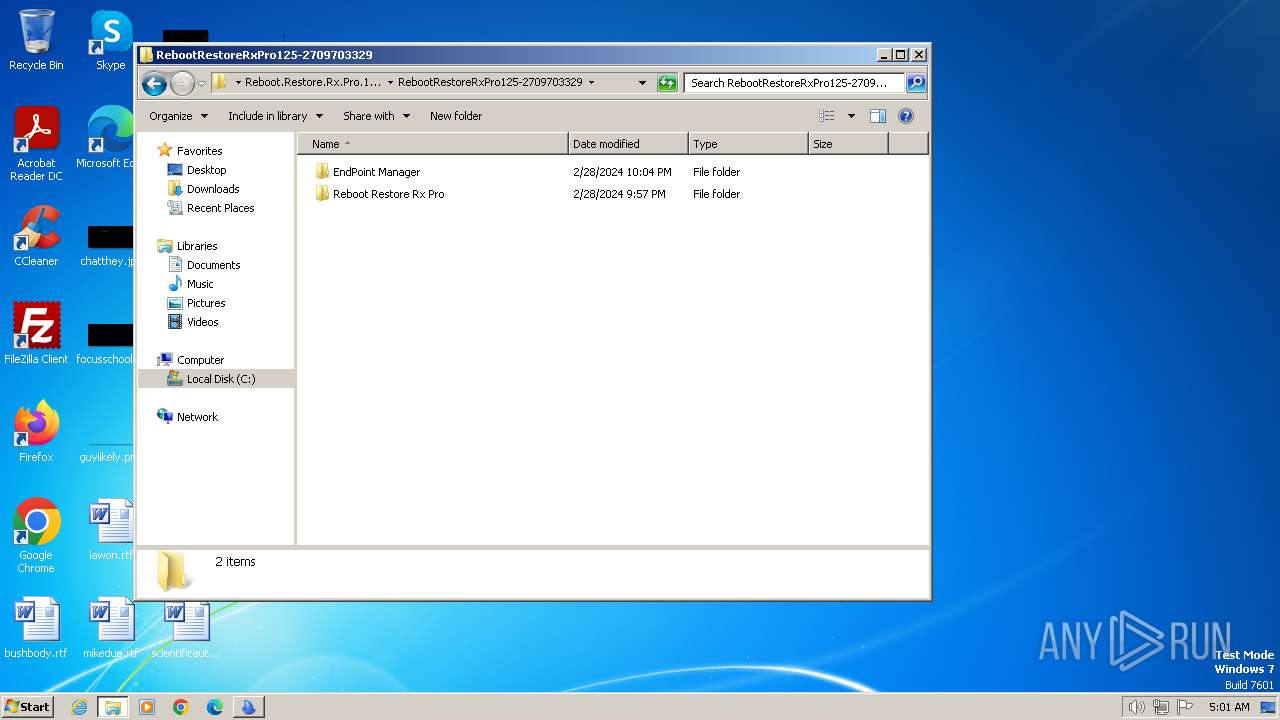The width and height of the screenshot is (1280, 720).
Task: Sort by the Type column header
Action: [x=748, y=144]
